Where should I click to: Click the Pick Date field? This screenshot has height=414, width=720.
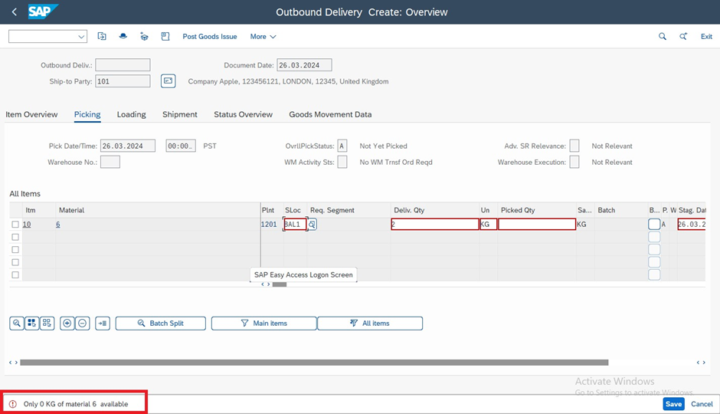click(128, 146)
